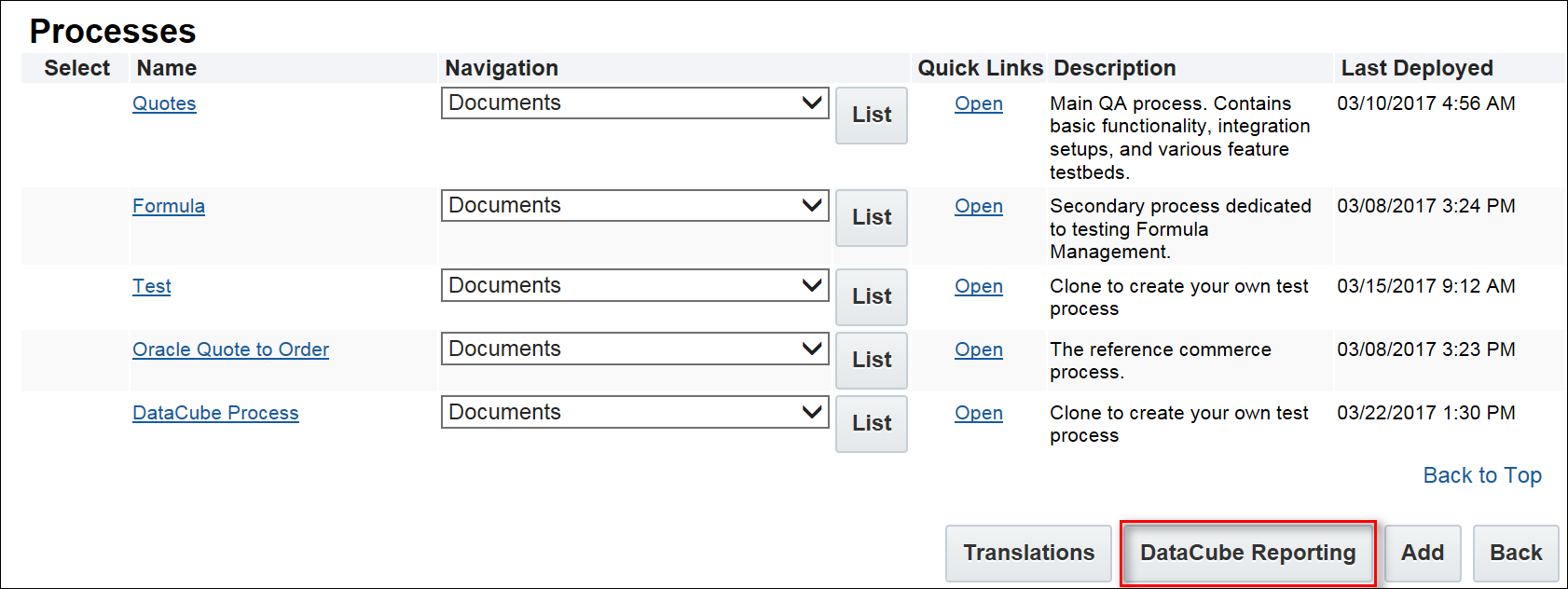Expand Navigation dropdown for Quotes row

click(x=634, y=103)
